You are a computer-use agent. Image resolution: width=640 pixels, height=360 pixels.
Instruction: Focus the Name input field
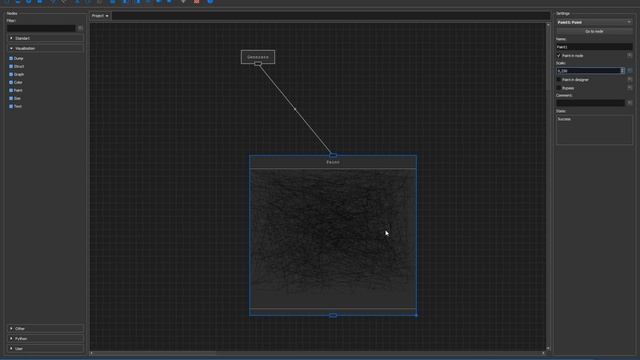(x=594, y=47)
